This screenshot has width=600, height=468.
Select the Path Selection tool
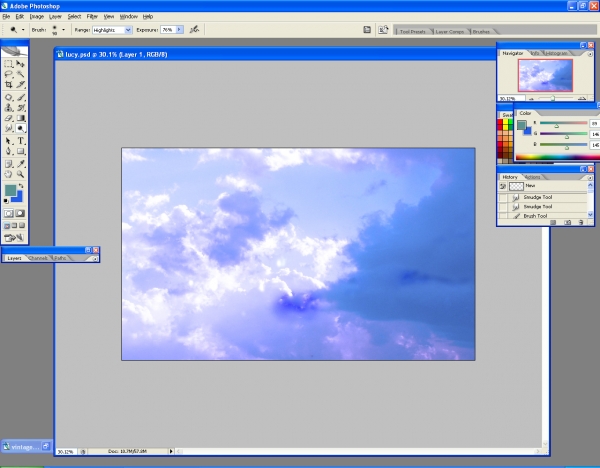[8, 141]
